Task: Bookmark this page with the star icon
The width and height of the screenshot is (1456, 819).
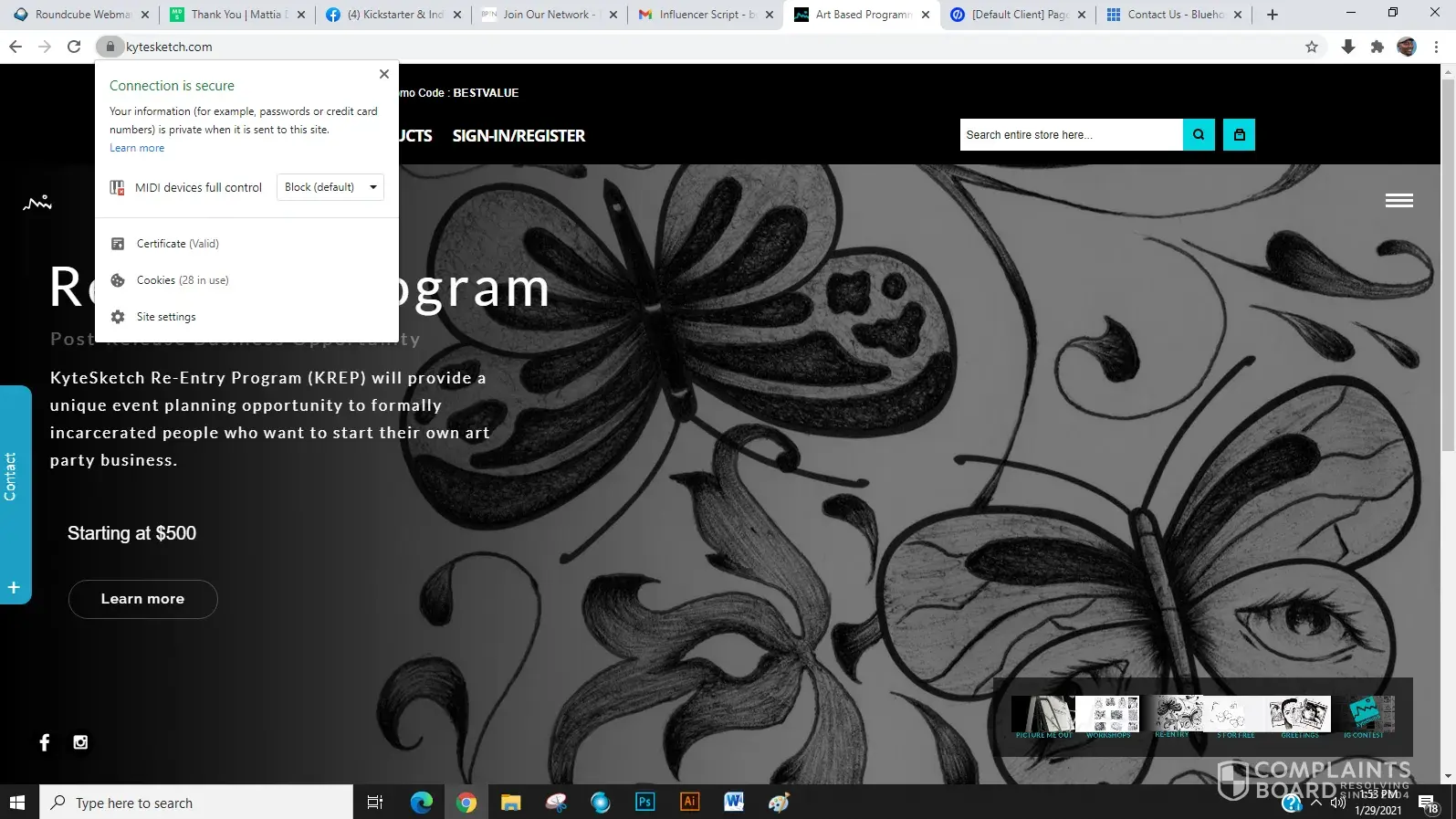Action: [x=1312, y=47]
